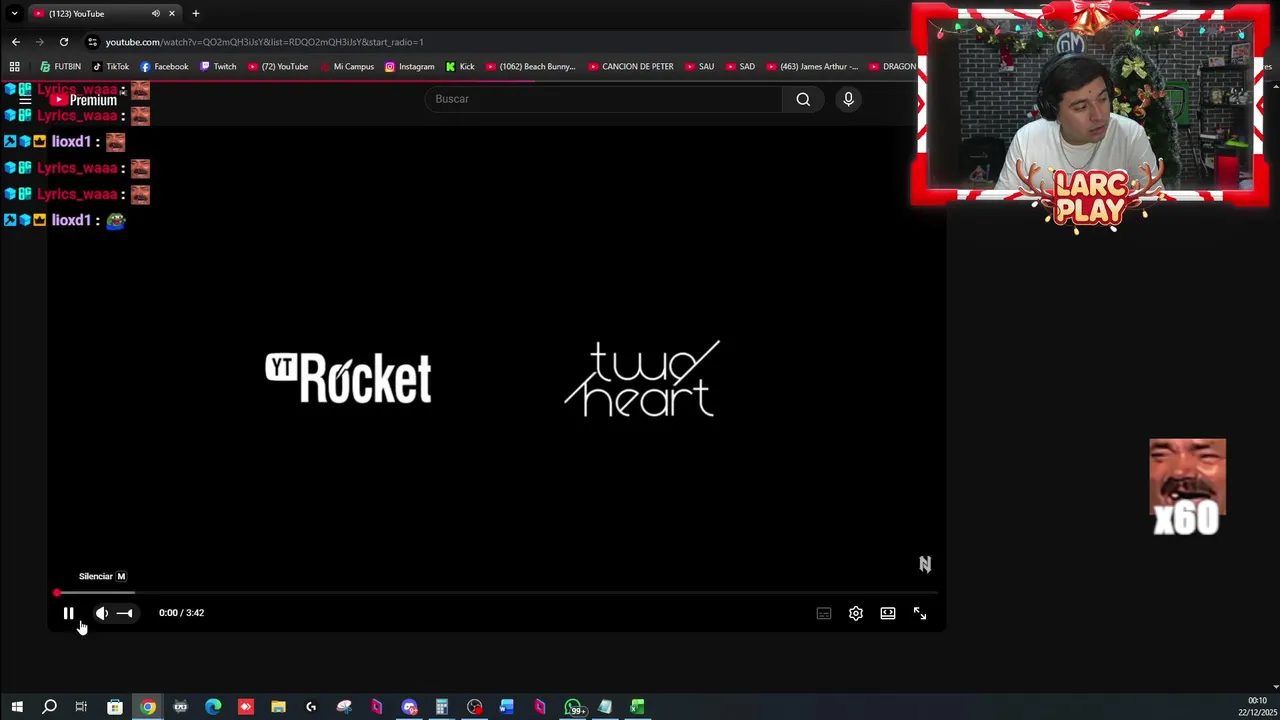The width and height of the screenshot is (1280, 720).
Task: Toggle subtitles button in player
Action: tap(824, 613)
